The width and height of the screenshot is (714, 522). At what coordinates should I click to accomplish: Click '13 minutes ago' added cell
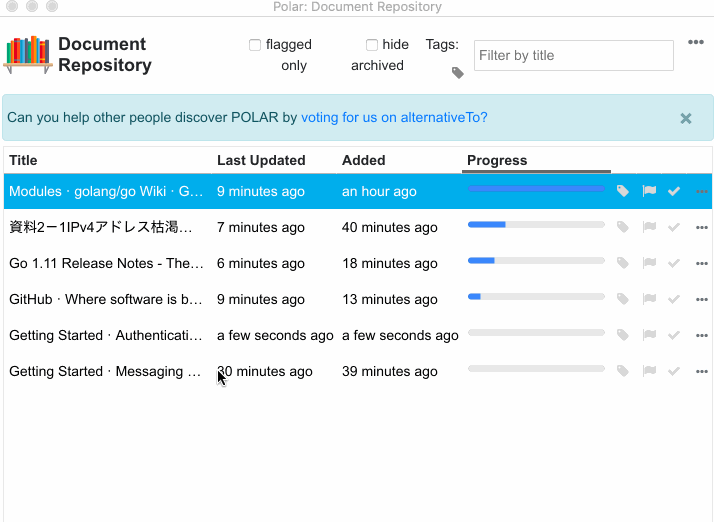coord(390,299)
